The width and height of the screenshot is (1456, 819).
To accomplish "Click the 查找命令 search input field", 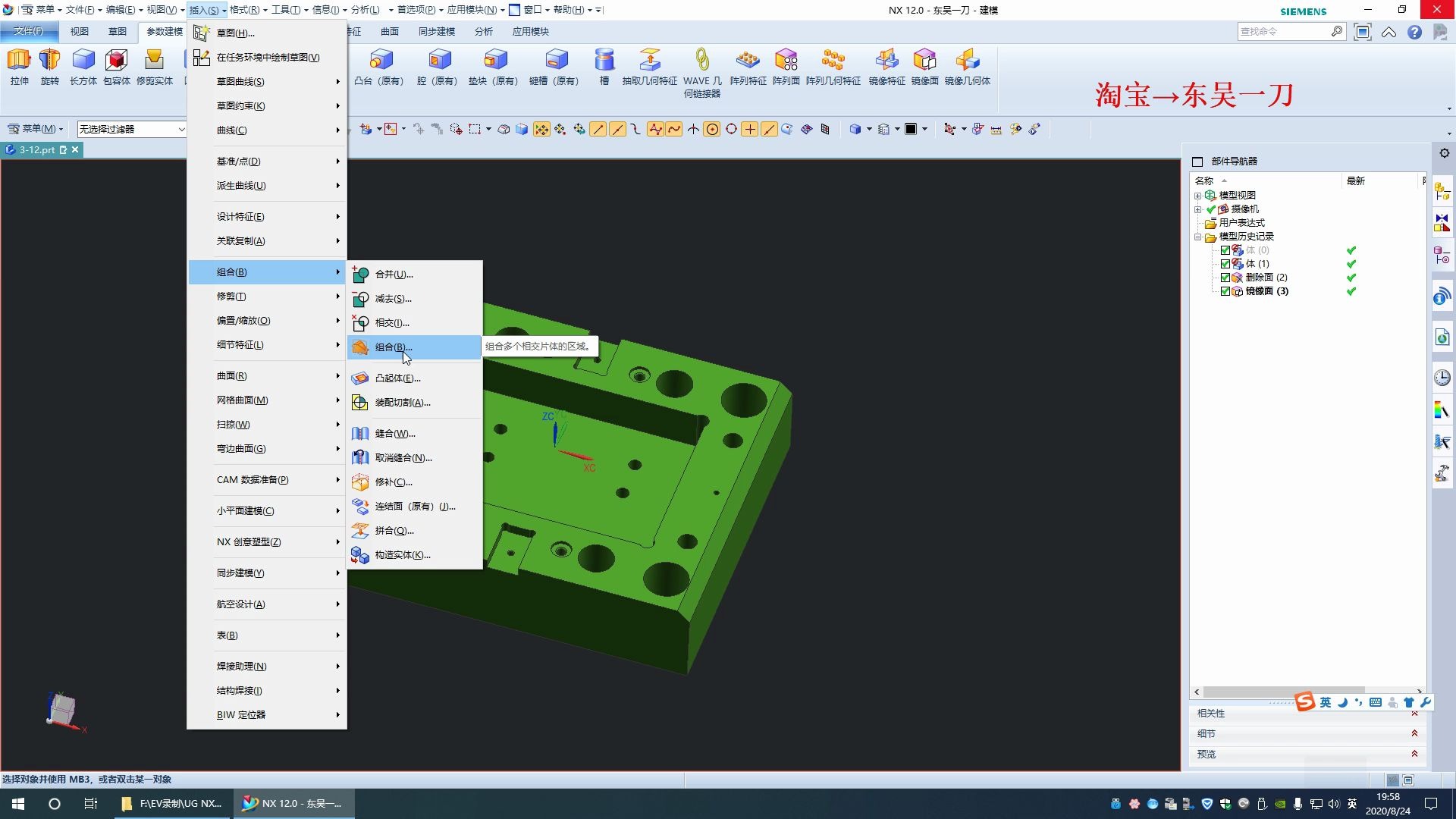I will pos(1283,32).
